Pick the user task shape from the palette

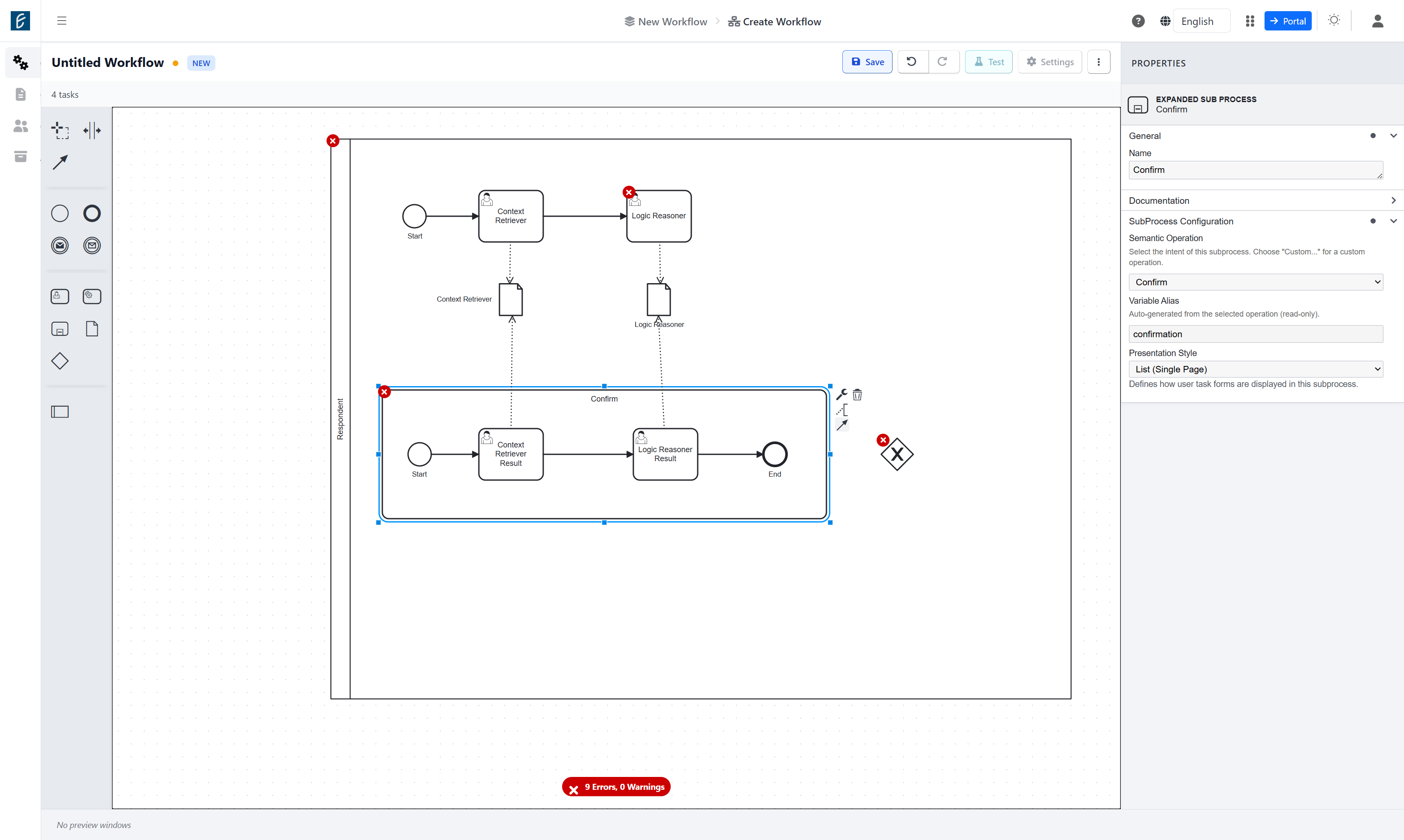point(60,296)
